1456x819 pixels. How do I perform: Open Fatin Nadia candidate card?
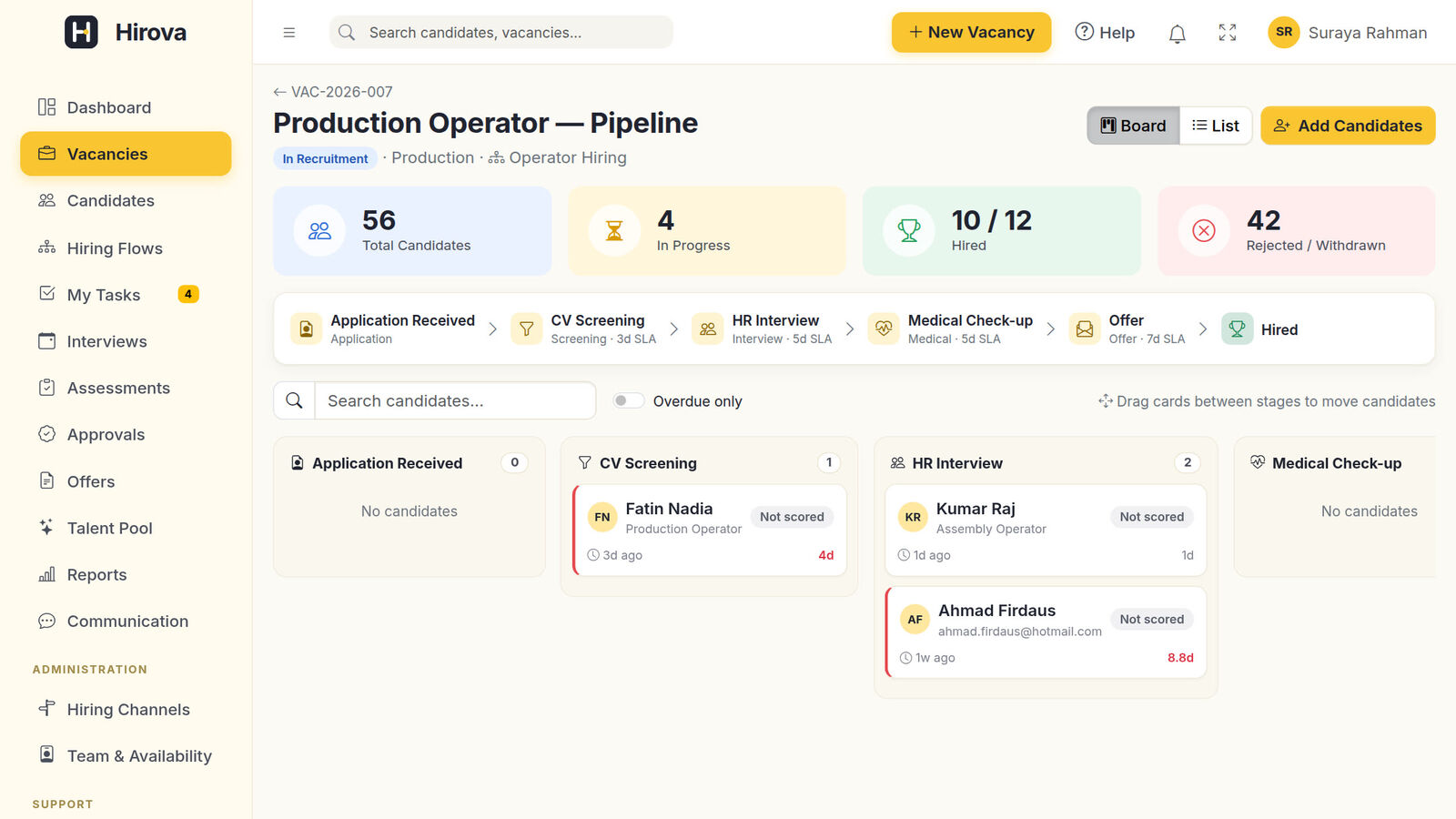[710, 531]
